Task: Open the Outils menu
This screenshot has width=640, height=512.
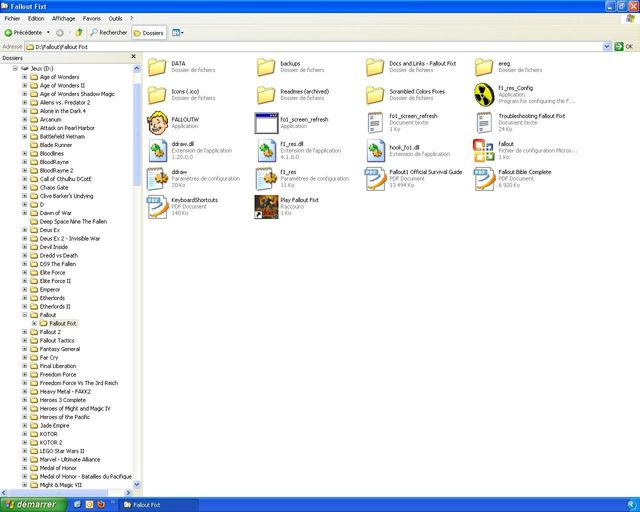Action: point(115,18)
